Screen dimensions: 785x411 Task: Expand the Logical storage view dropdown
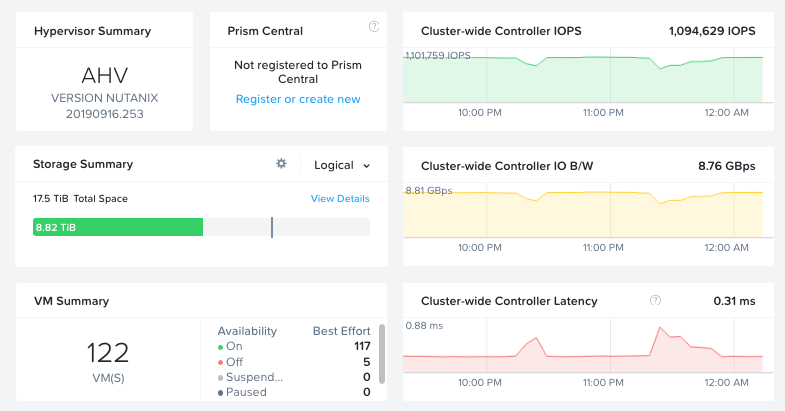tap(342, 165)
